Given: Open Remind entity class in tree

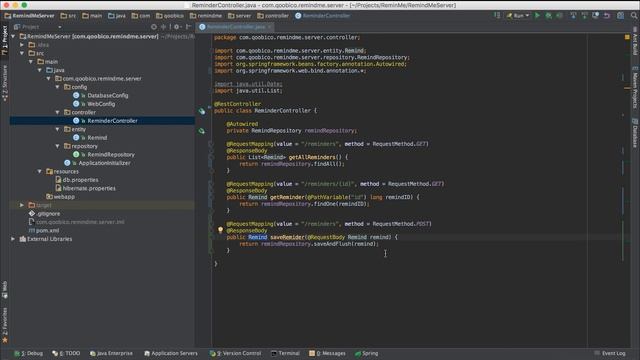Looking at the screenshot, I should coord(90,138).
